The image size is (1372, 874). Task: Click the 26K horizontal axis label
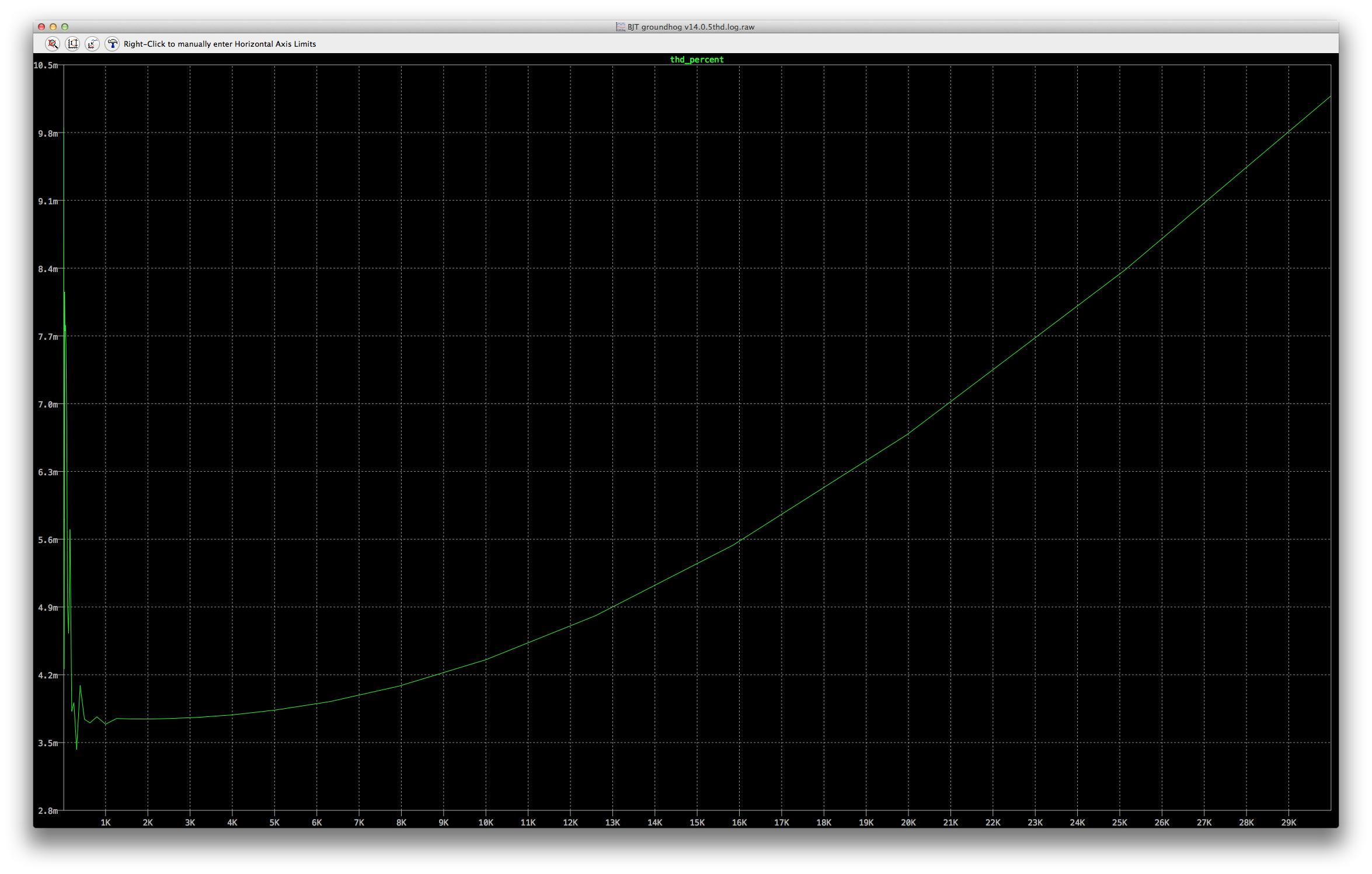pyautogui.click(x=1162, y=823)
